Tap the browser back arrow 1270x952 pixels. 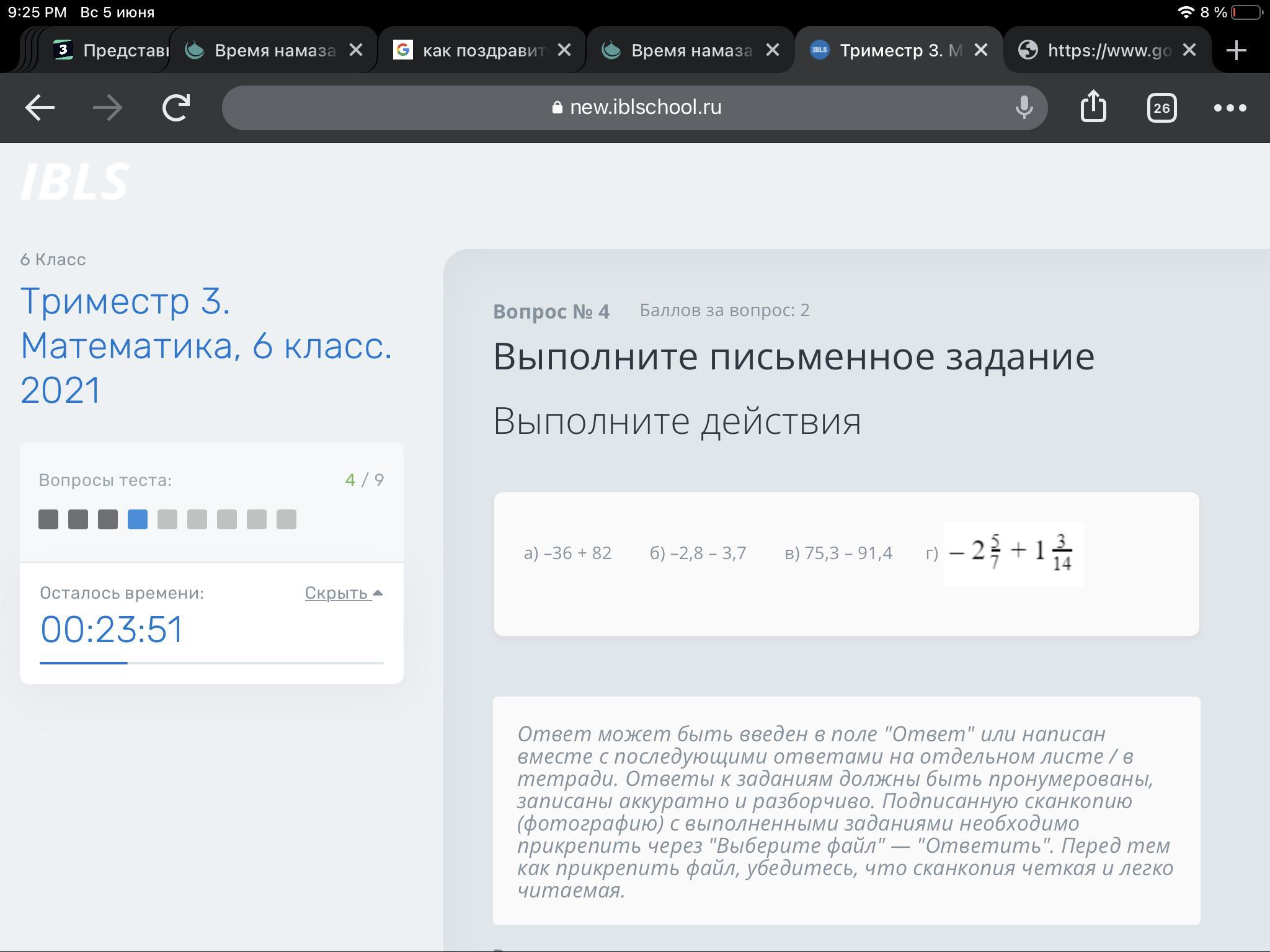click(40, 108)
